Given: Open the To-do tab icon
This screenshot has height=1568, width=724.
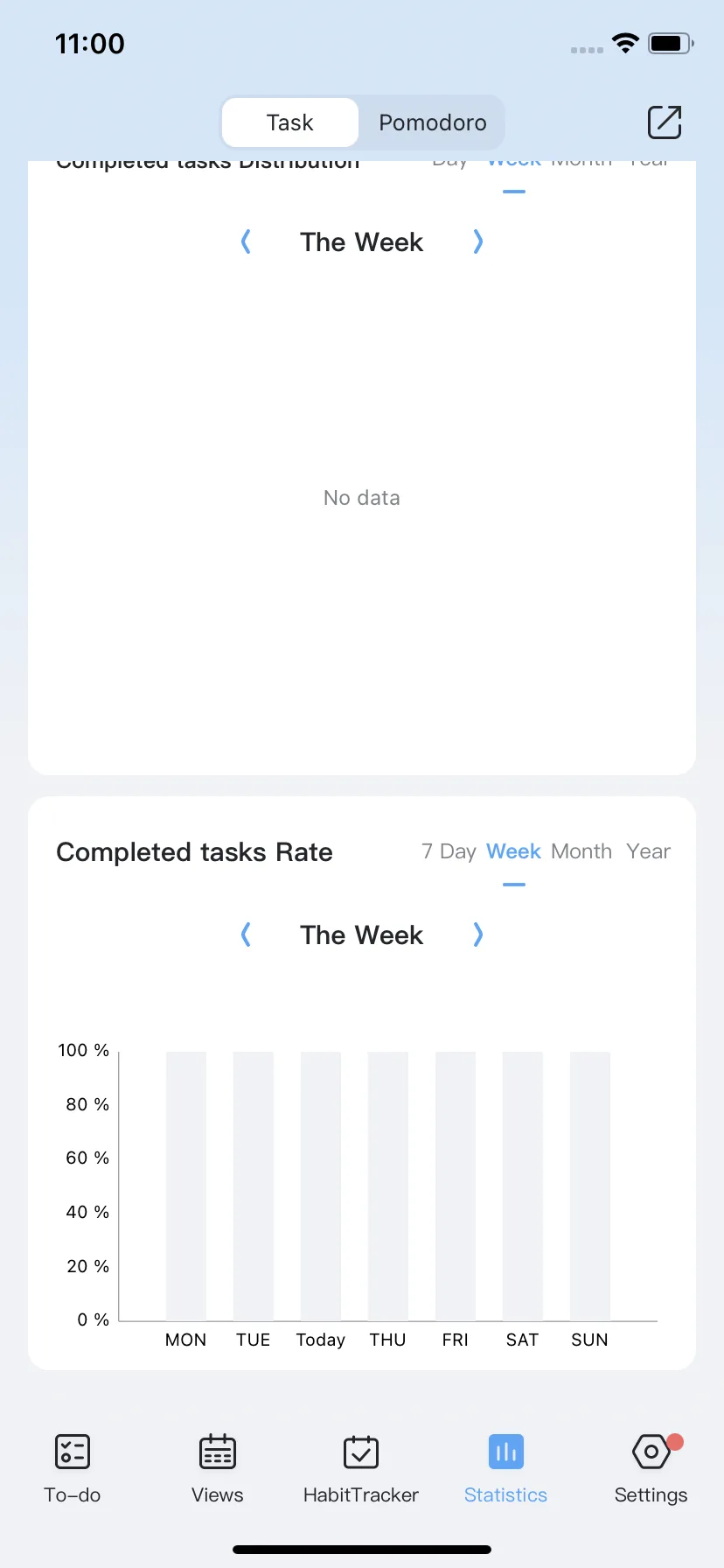Looking at the screenshot, I should pyautogui.click(x=73, y=1452).
